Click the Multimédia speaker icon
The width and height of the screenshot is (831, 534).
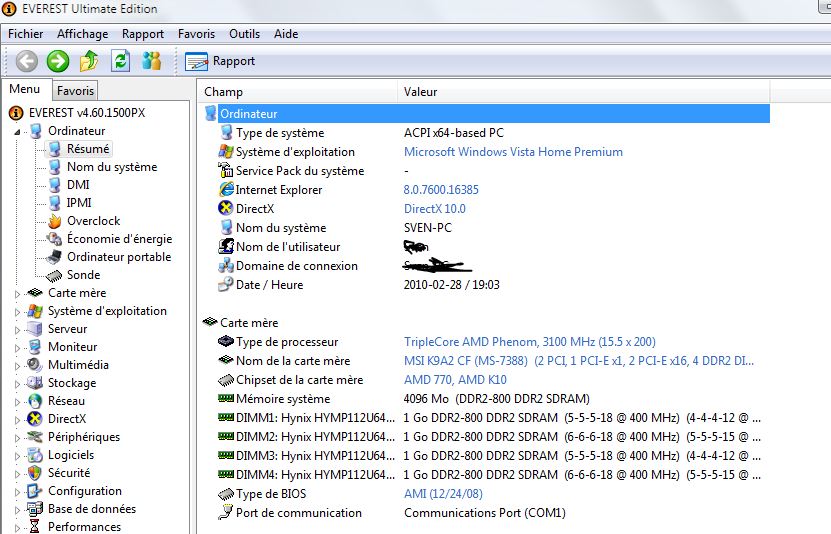click(35, 365)
